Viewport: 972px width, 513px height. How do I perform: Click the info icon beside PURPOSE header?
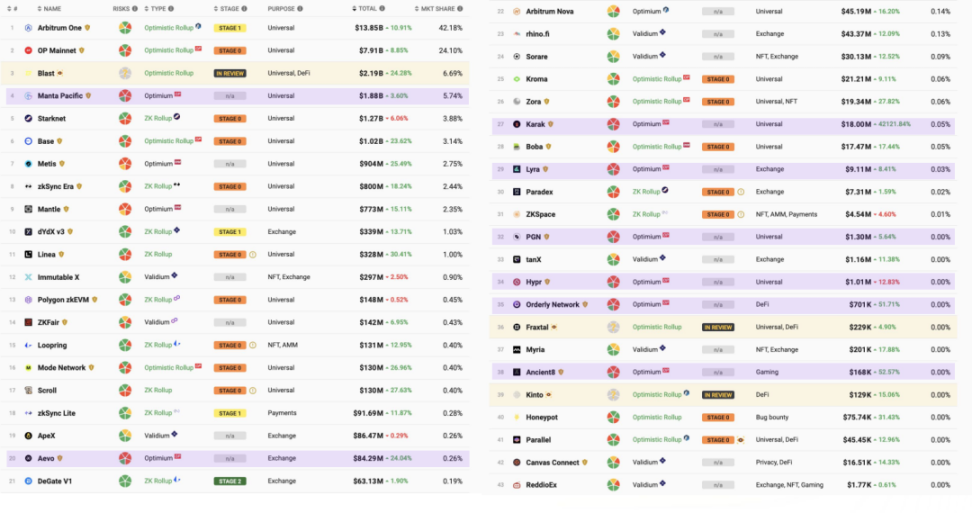tap(299, 8)
